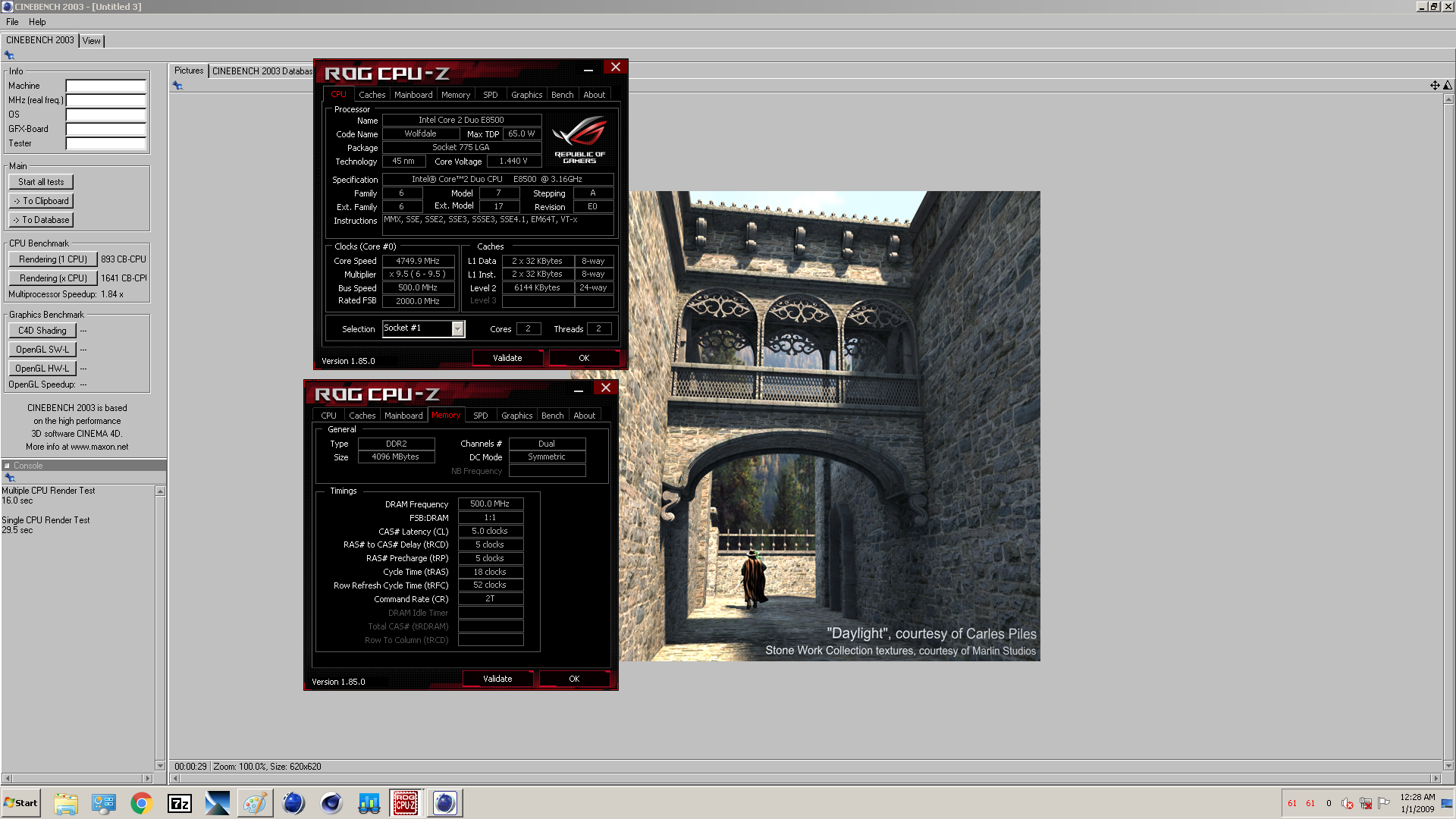
Task: Click the paint palette taskbar icon
Action: (x=255, y=803)
